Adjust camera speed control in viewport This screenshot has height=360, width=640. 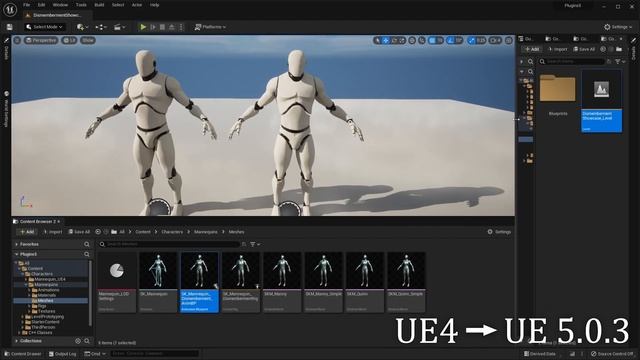point(495,40)
